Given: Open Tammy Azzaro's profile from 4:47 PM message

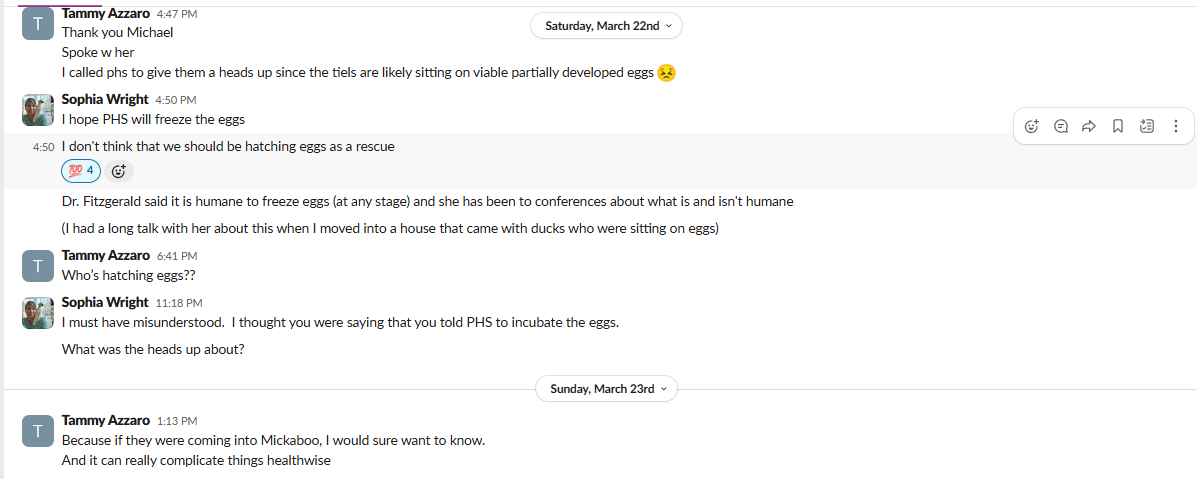Looking at the screenshot, I should (107, 14).
